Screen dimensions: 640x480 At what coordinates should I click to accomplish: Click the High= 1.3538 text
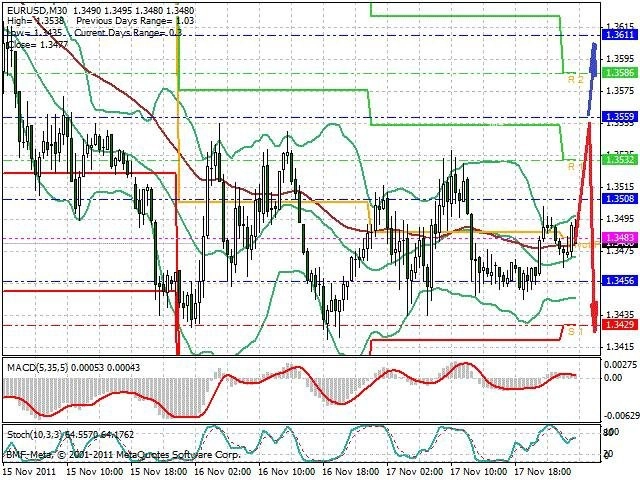click(x=36, y=21)
